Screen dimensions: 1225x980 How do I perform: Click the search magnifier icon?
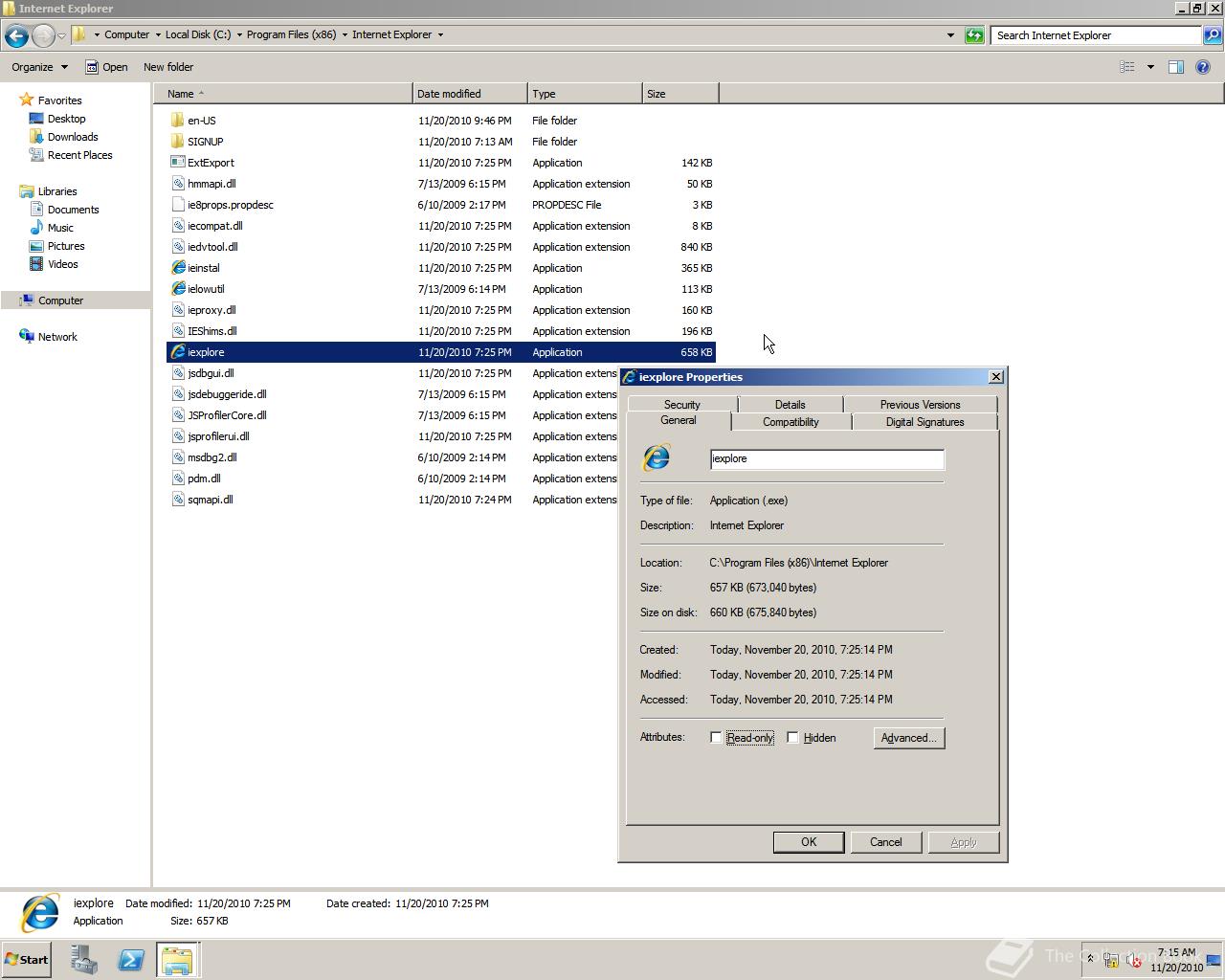click(1212, 35)
